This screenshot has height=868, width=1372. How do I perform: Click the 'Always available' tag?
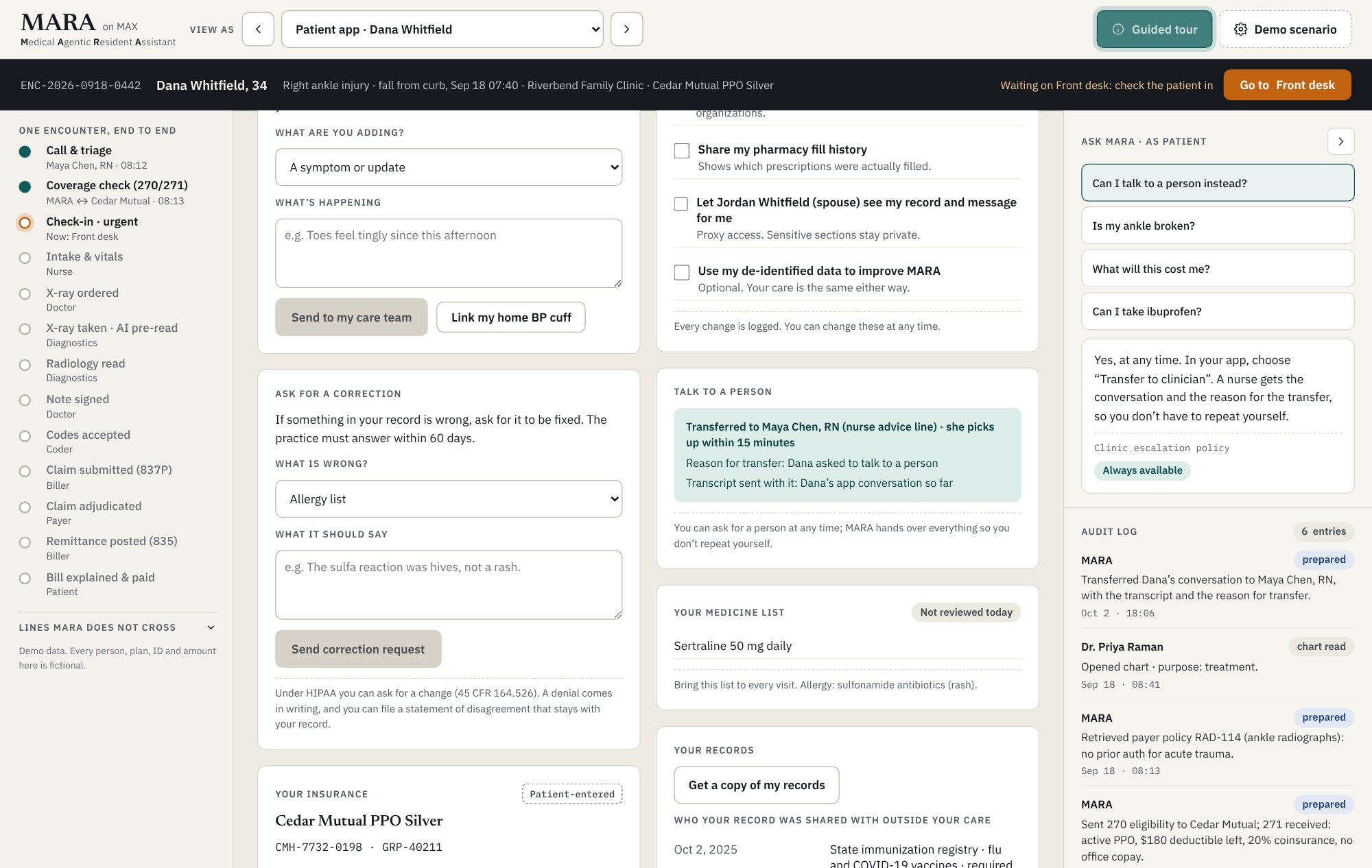coord(1142,470)
